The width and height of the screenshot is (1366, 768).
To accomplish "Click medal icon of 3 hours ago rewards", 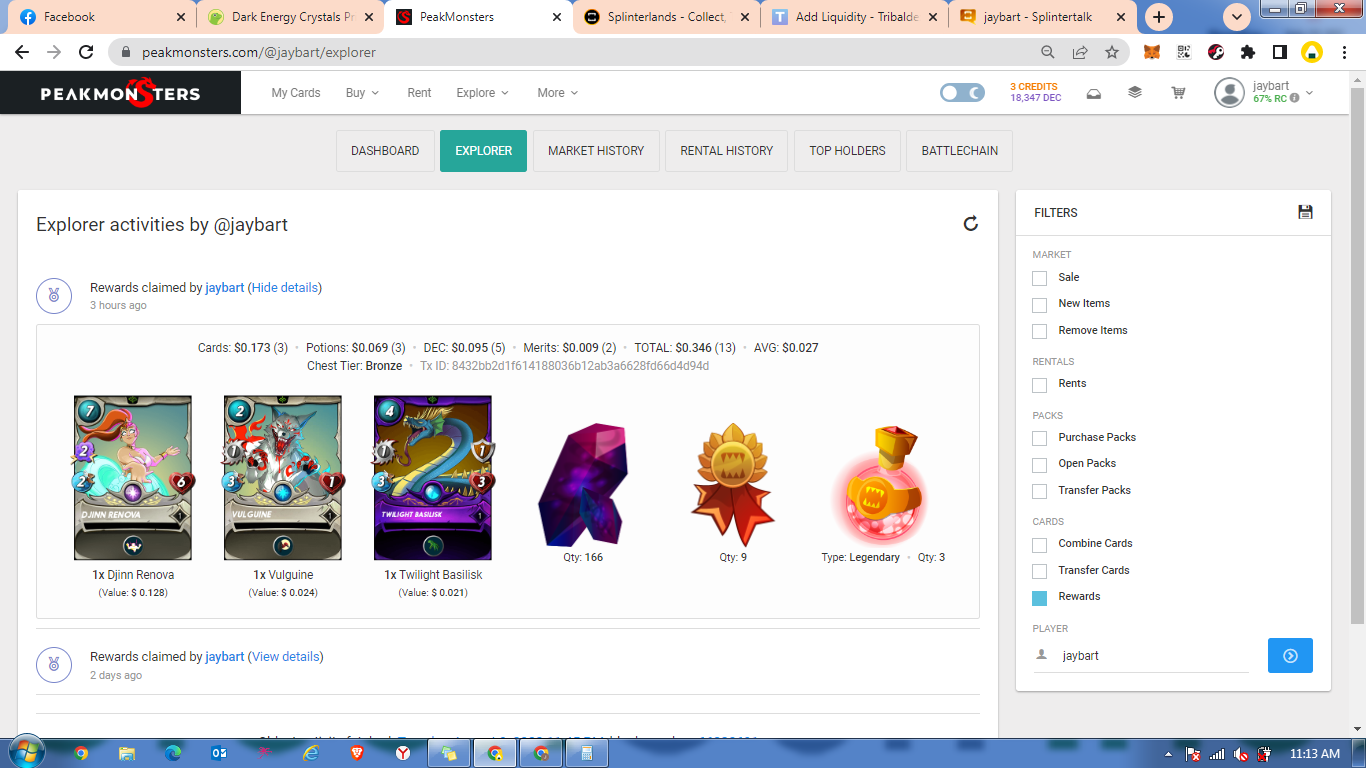I will [54, 296].
